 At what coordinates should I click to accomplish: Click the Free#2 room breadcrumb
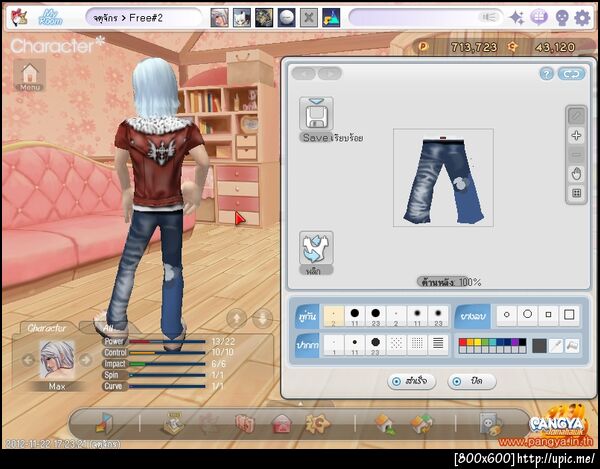point(146,18)
